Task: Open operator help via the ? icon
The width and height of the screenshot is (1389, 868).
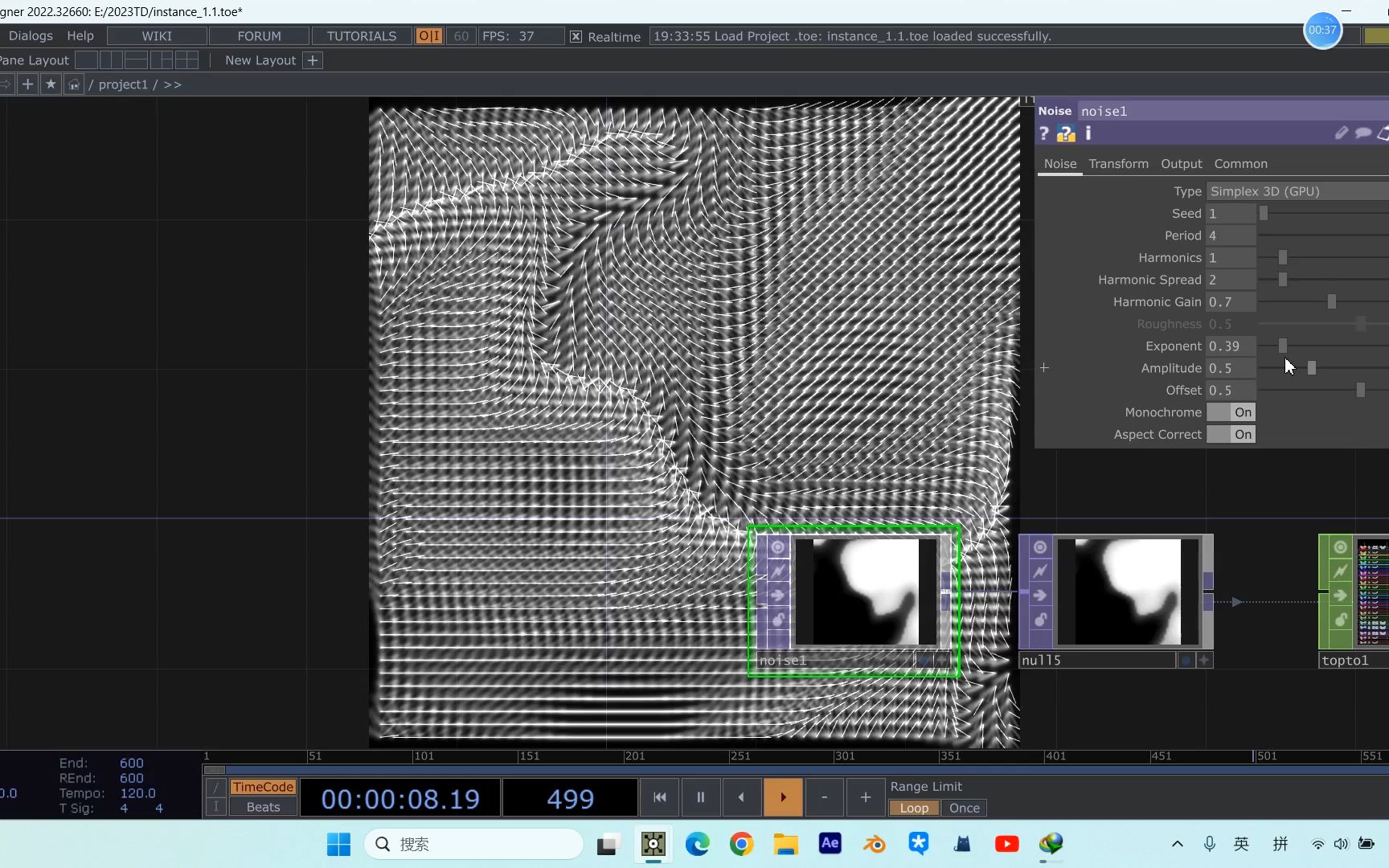Action: (x=1043, y=133)
